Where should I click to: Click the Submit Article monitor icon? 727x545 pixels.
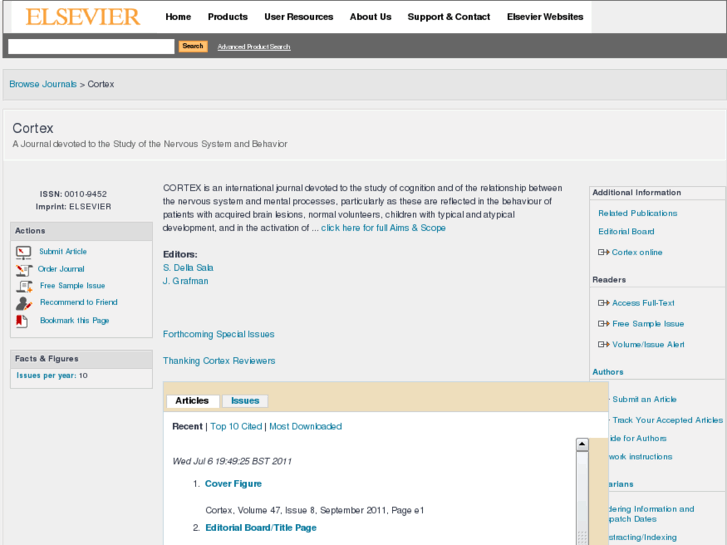point(23,252)
